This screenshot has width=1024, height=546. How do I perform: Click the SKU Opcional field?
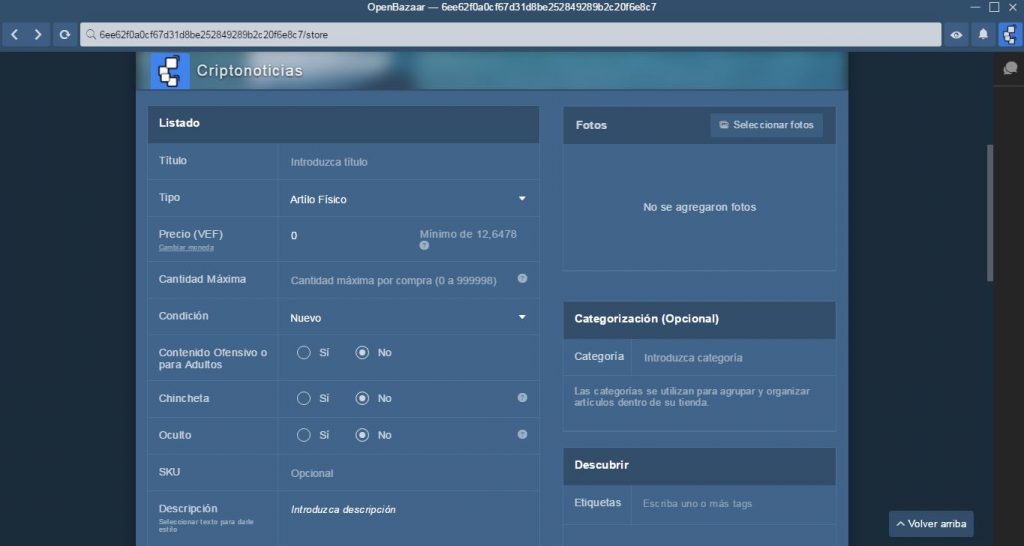(409, 473)
